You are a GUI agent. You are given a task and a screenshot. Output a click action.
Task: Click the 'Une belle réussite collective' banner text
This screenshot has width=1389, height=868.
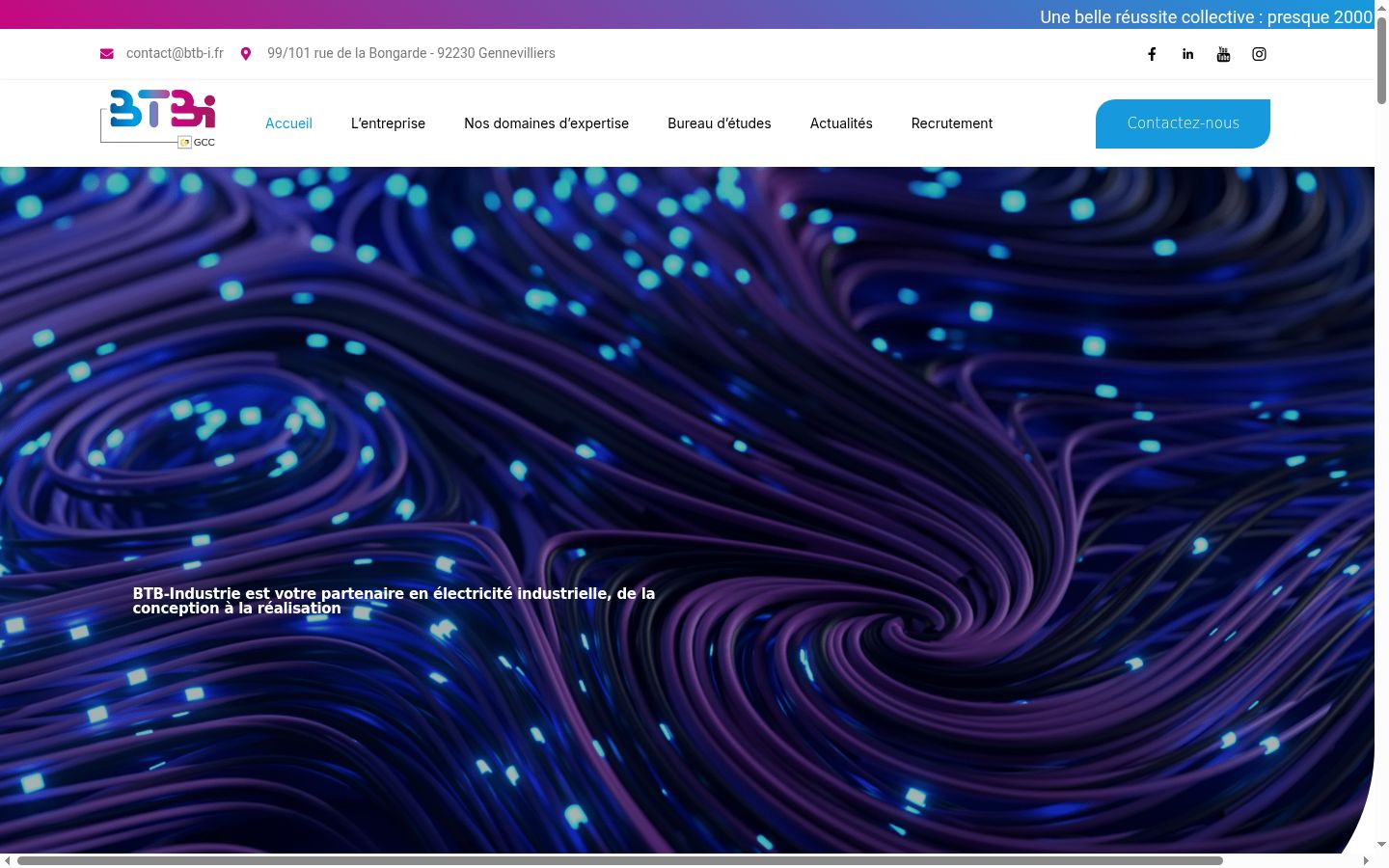tap(1206, 16)
